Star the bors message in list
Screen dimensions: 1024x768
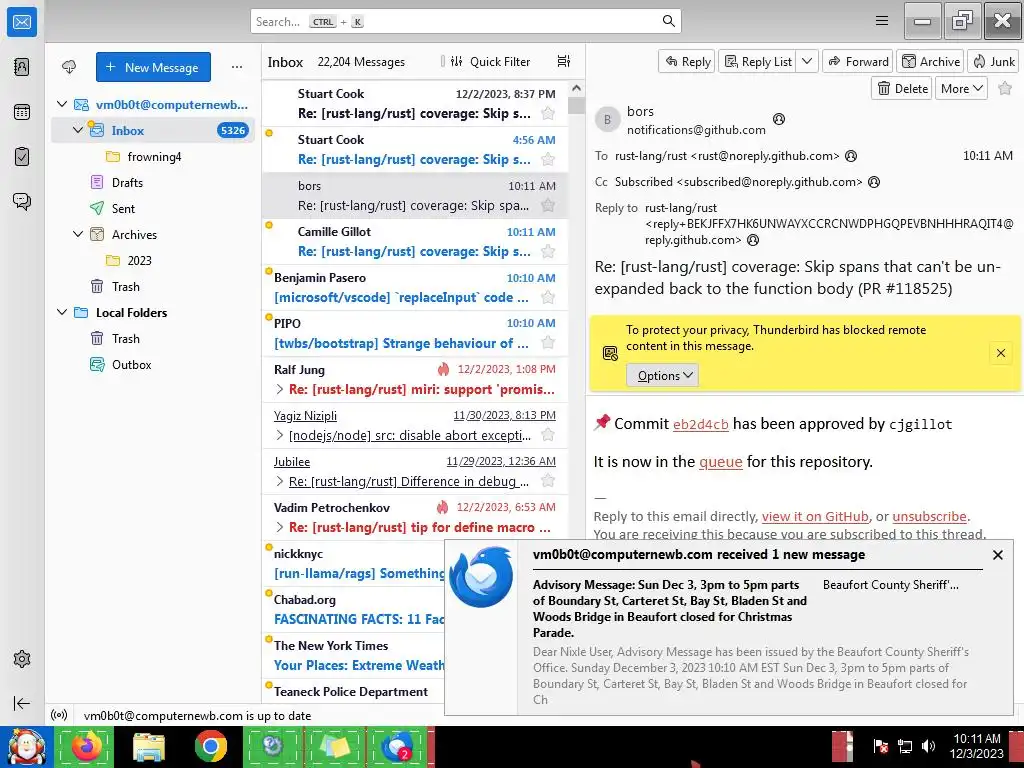pyautogui.click(x=548, y=206)
